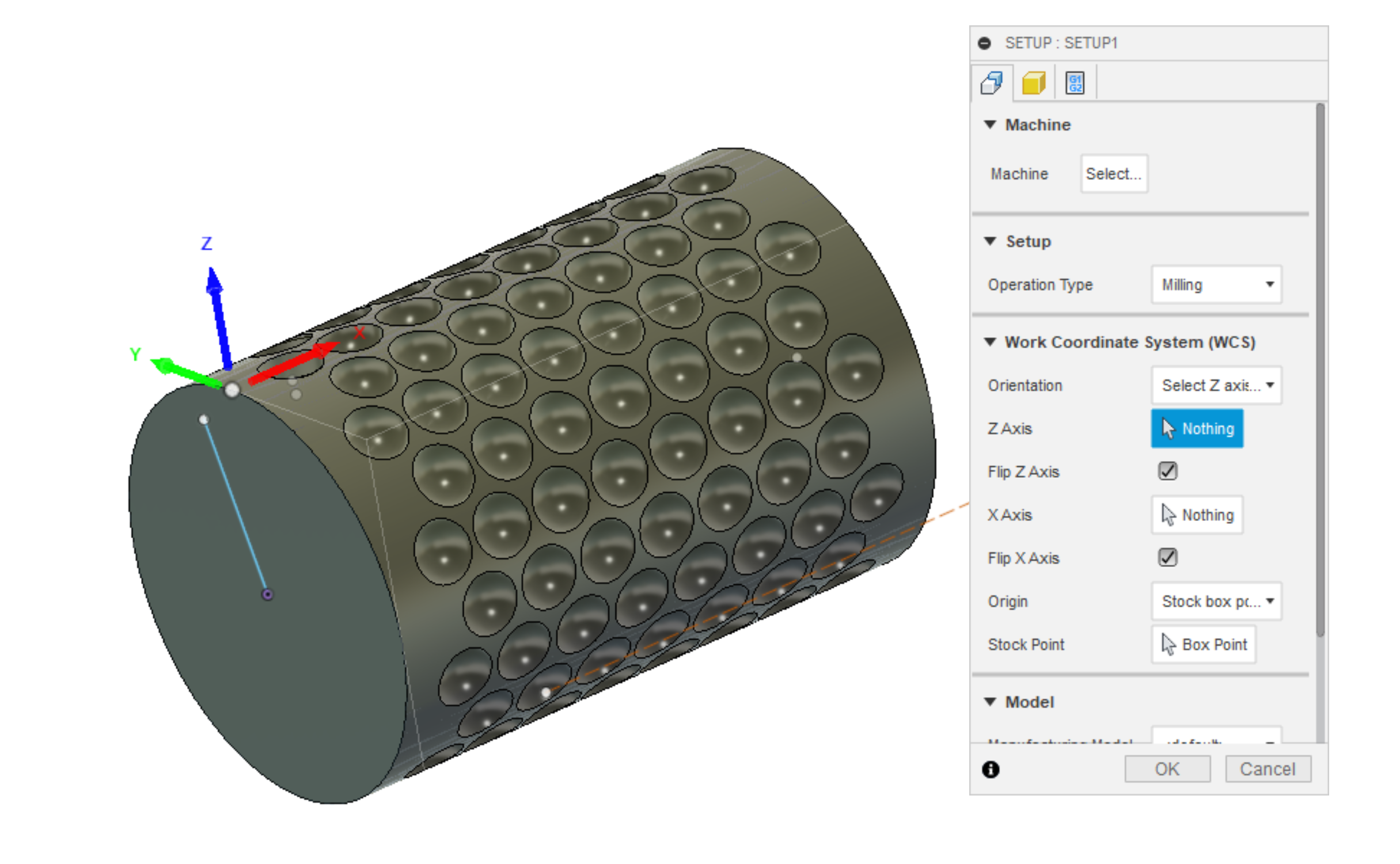Collapse the SETUP : SETUP1 dialog
Viewport: 1400px width, 864px height.
pos(984,43)
